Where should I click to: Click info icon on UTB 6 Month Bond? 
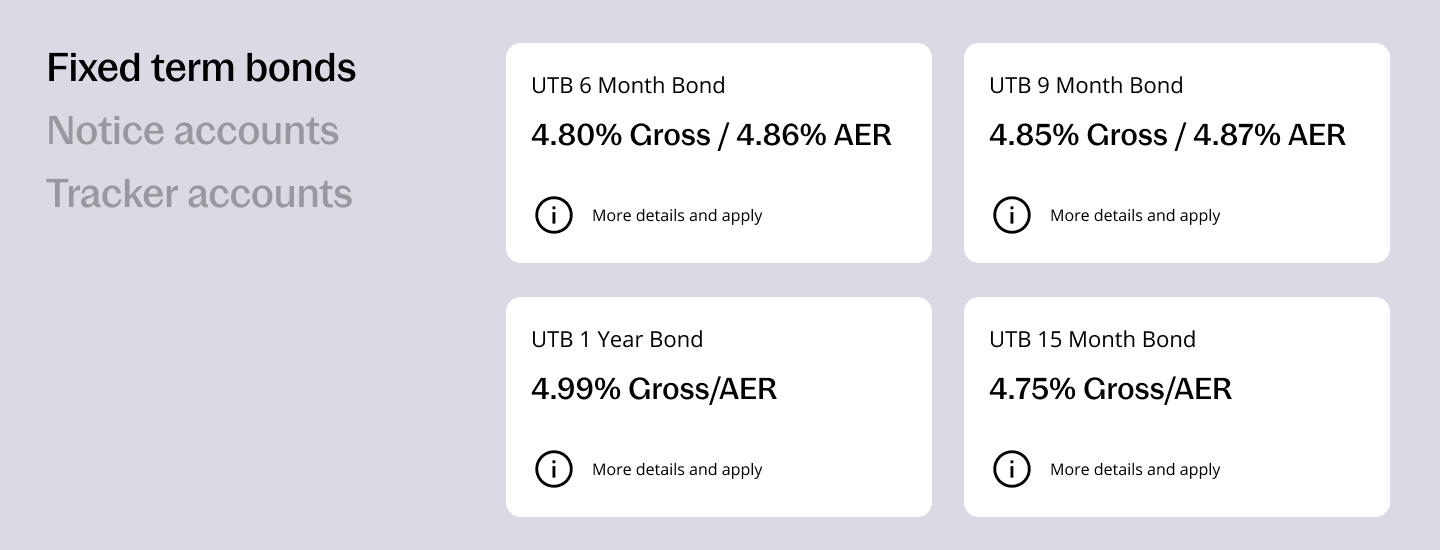tap(554, 215)
